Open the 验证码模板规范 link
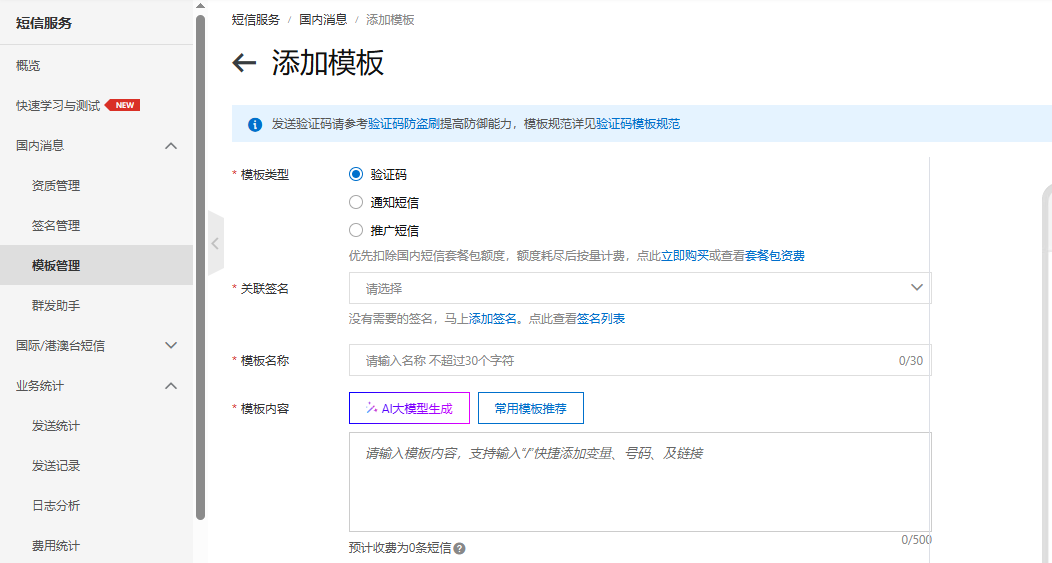The image size is (1052, 563). [637, 123]
